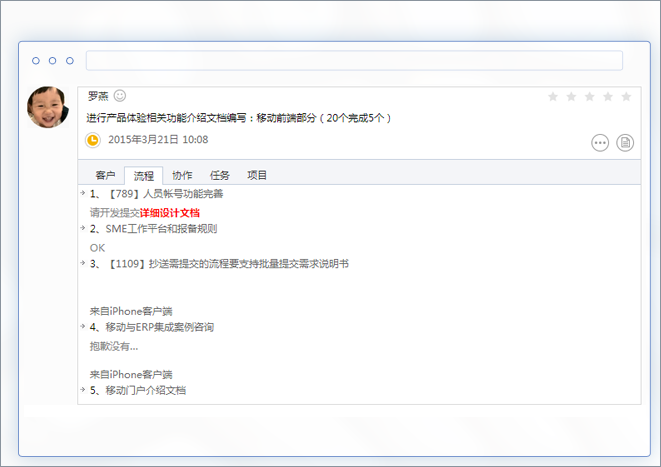Viewport: 661px width, 467px height.
Task: Open the document detail icon
Action: click(x=625, y=143)
